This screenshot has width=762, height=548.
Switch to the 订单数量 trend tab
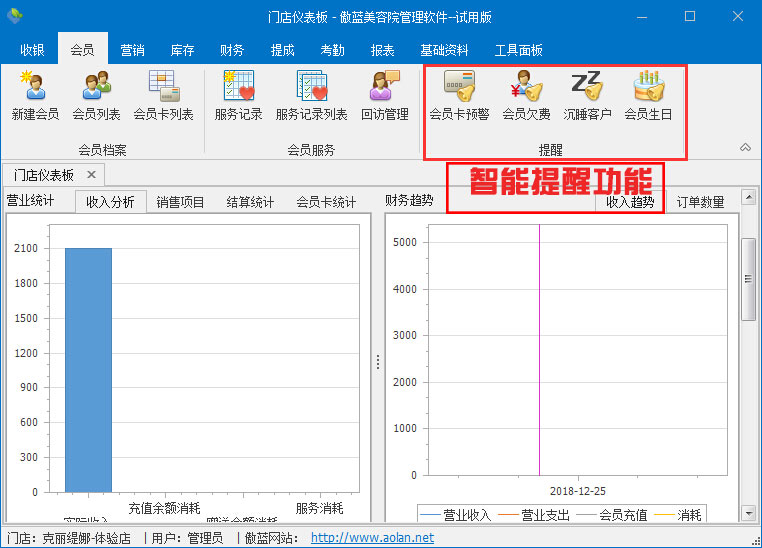(x=700, y=202)
